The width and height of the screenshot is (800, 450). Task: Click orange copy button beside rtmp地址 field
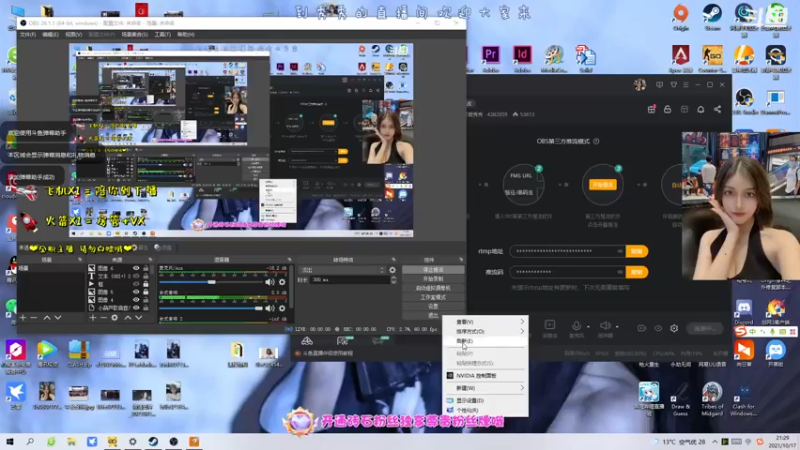(x=636, y=251)
